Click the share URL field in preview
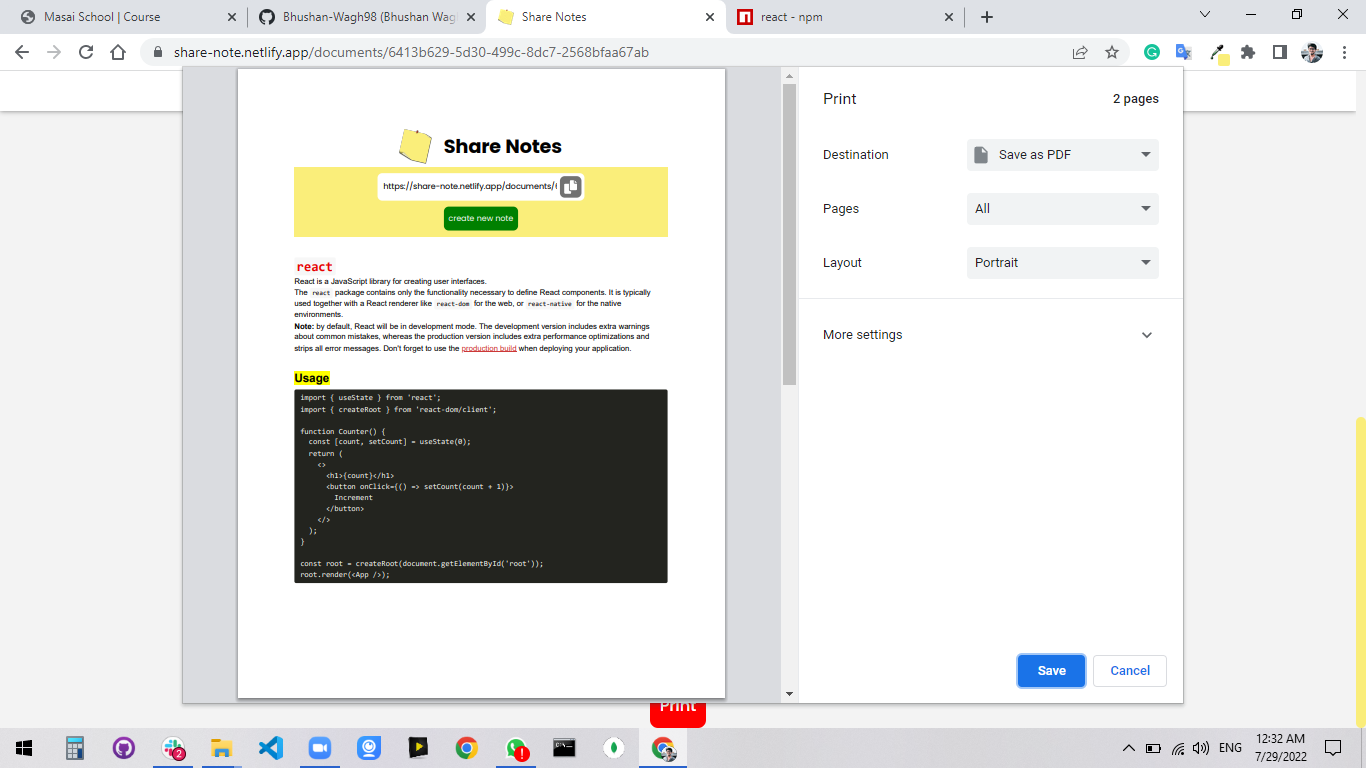Screen dimensions: 1366x768 coord(469,186)
